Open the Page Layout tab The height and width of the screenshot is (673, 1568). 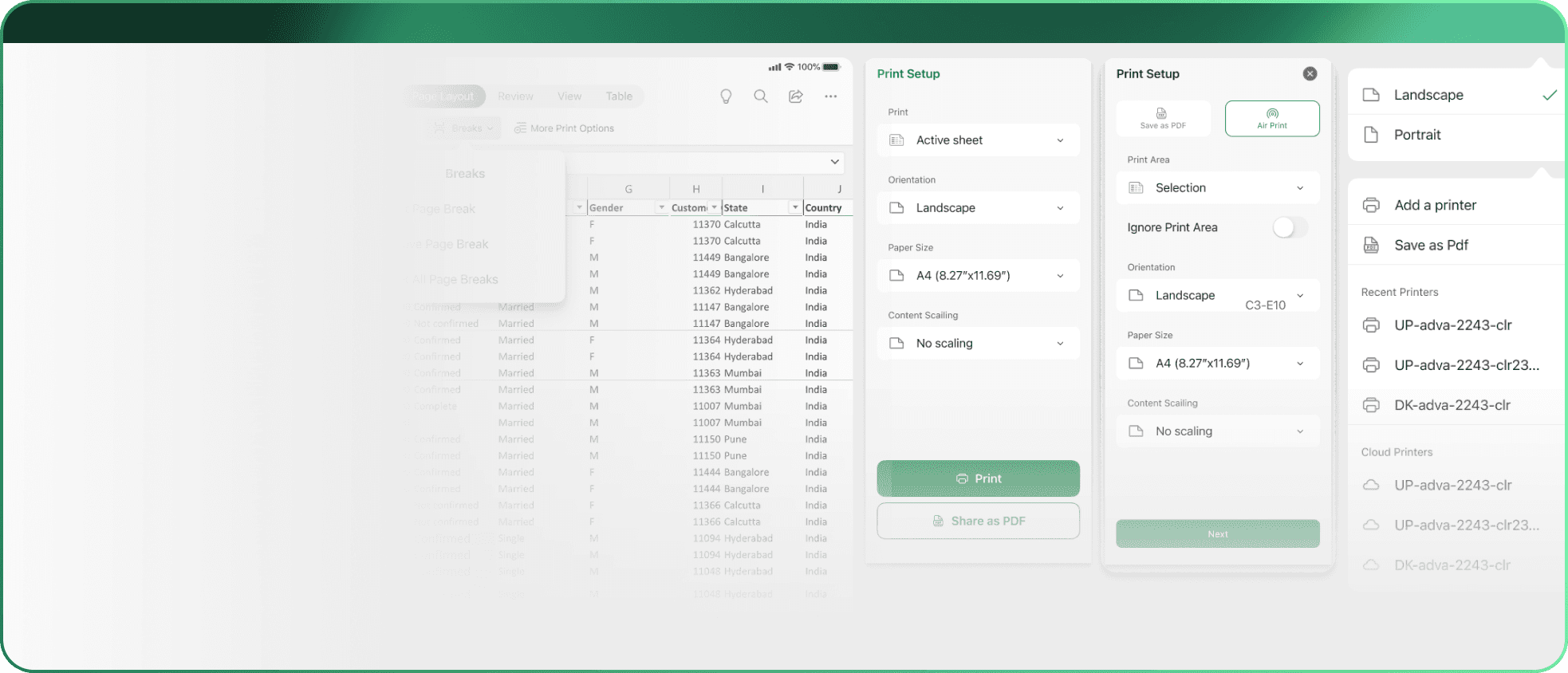[444, 96]
